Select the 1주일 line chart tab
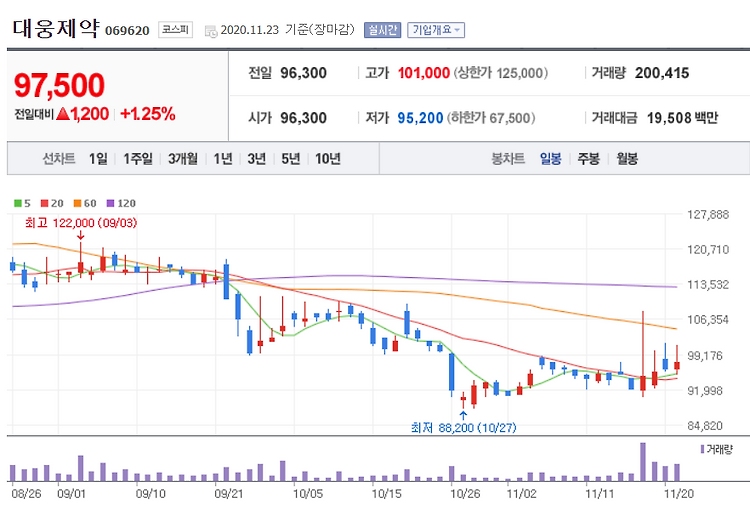The height and width of the screenshot is (510, 750). click(x=138, y=158)
